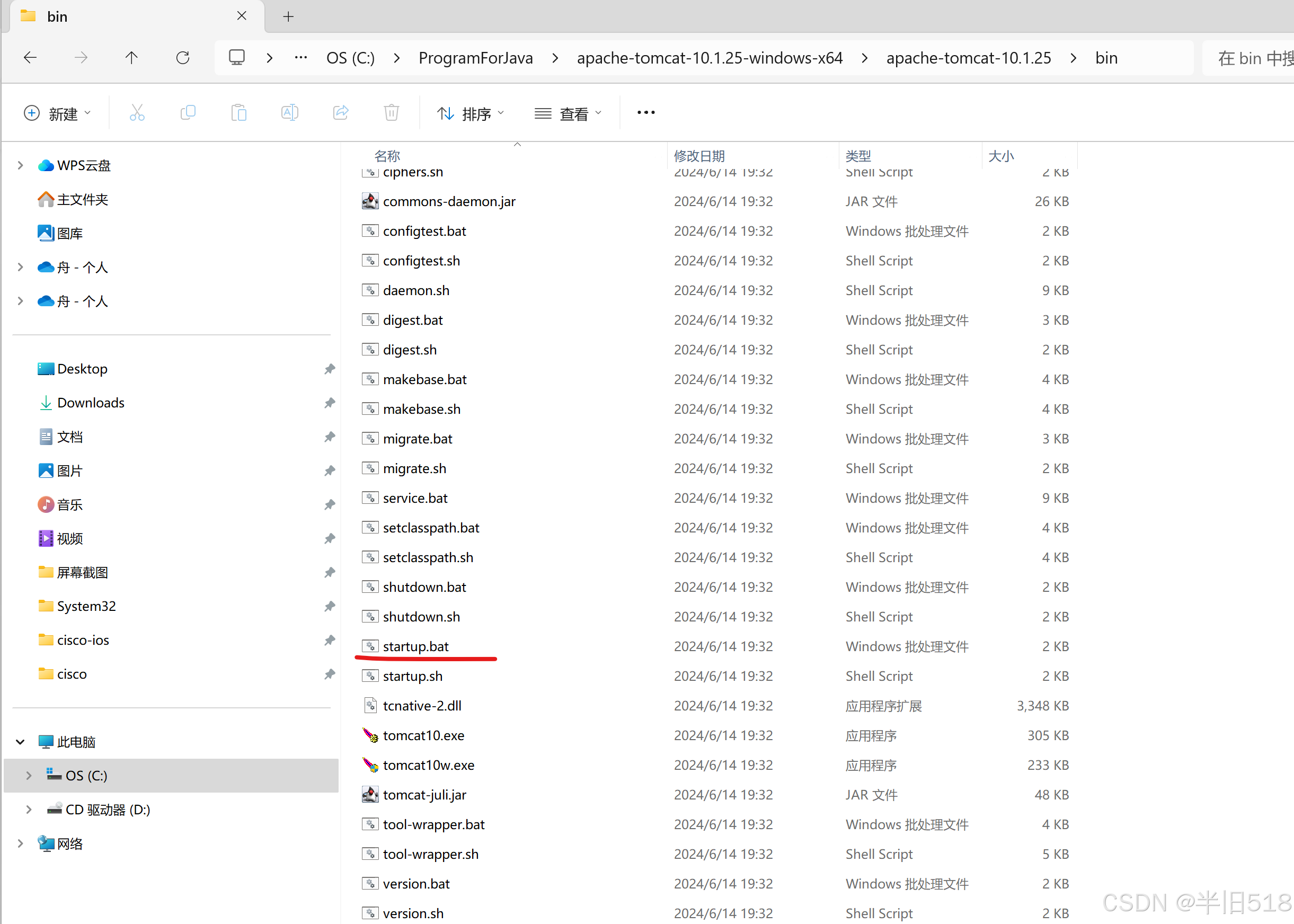The image size is (1294, 924).
Task: Select the tomcat10.exe application icon
Action: tap(370, 735)
